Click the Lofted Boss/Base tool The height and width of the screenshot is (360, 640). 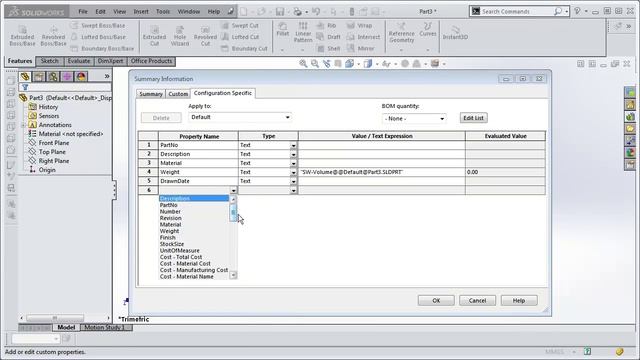pos(98,37)
